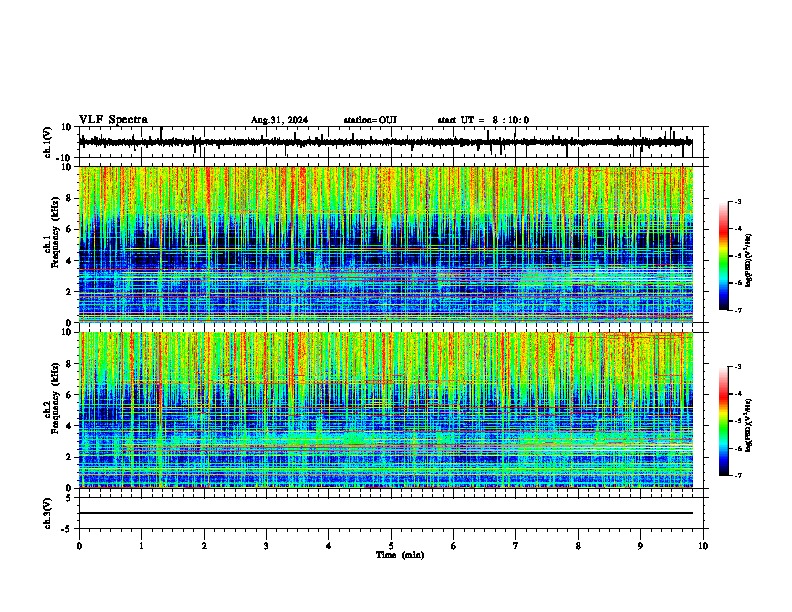792x612 pixels.
Task: Click inside the ch.1 frequency spectrogram
Action: tap(386, 244)
